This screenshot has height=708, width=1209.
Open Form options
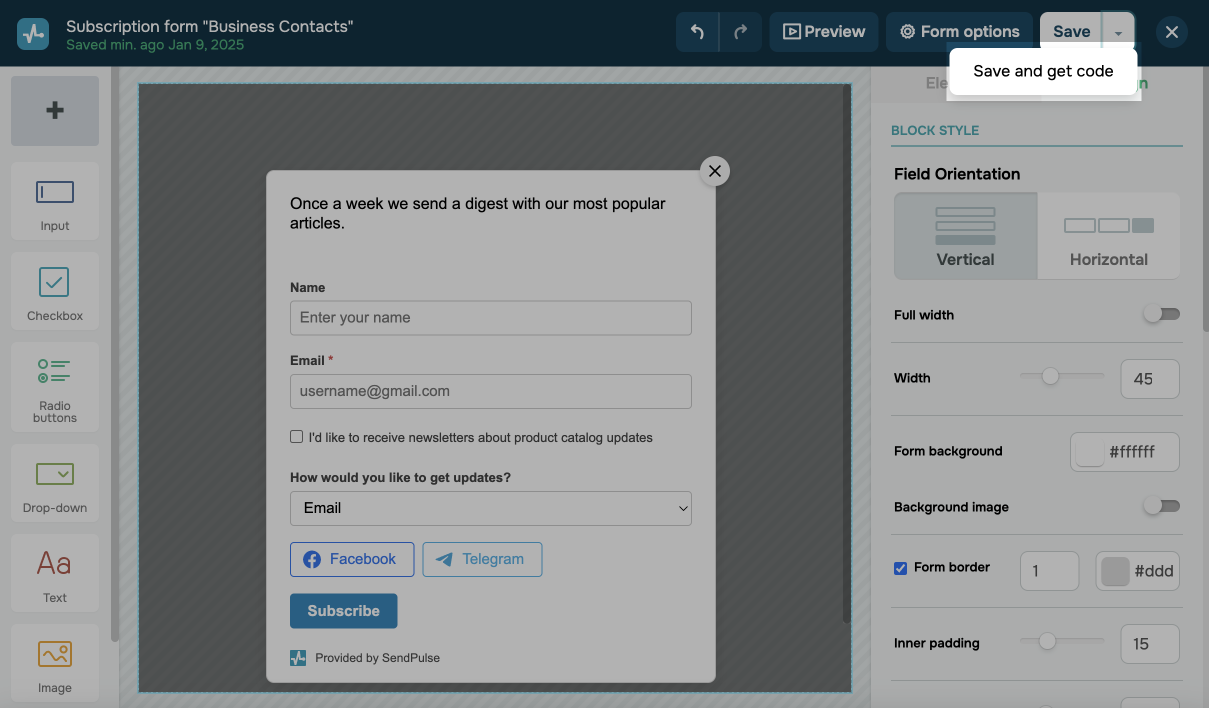959,32
